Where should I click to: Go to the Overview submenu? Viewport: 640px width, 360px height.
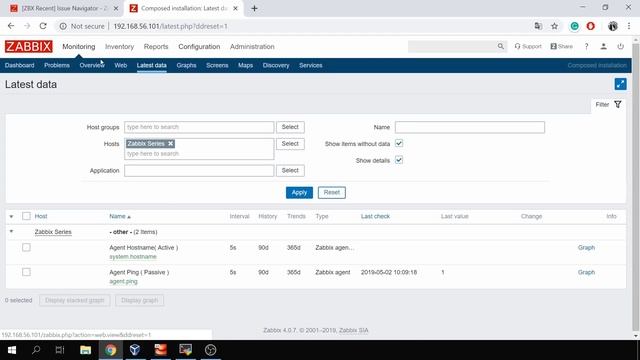coord(92,65)
